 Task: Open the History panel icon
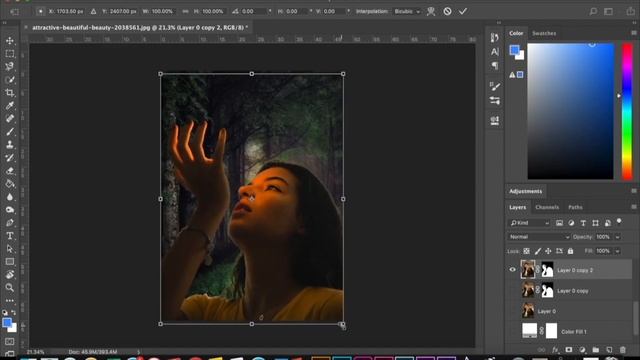click(x=495, y=38)
